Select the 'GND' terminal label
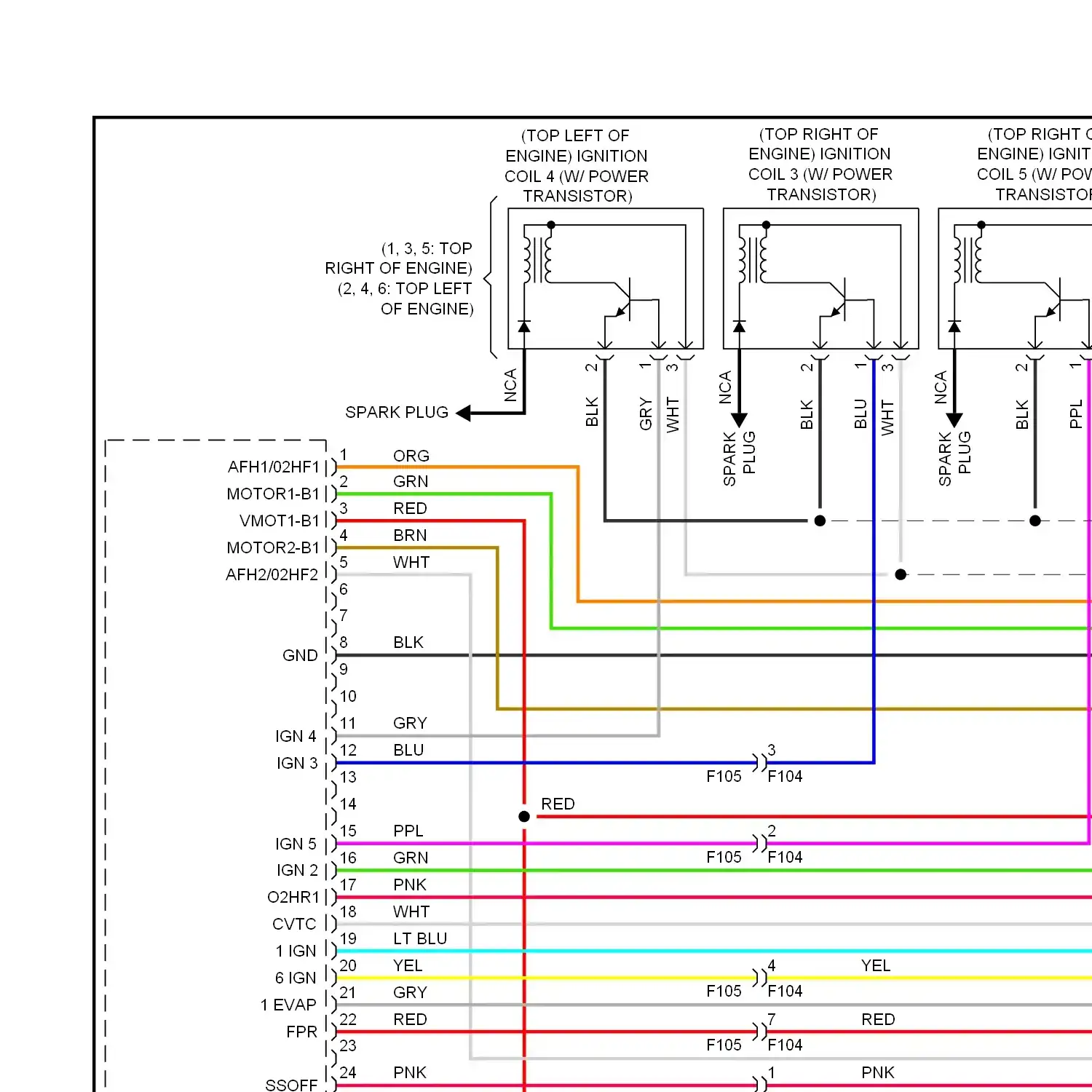Image resolution: width=1092 pixels, height=1092 pixels. [300, 655]
